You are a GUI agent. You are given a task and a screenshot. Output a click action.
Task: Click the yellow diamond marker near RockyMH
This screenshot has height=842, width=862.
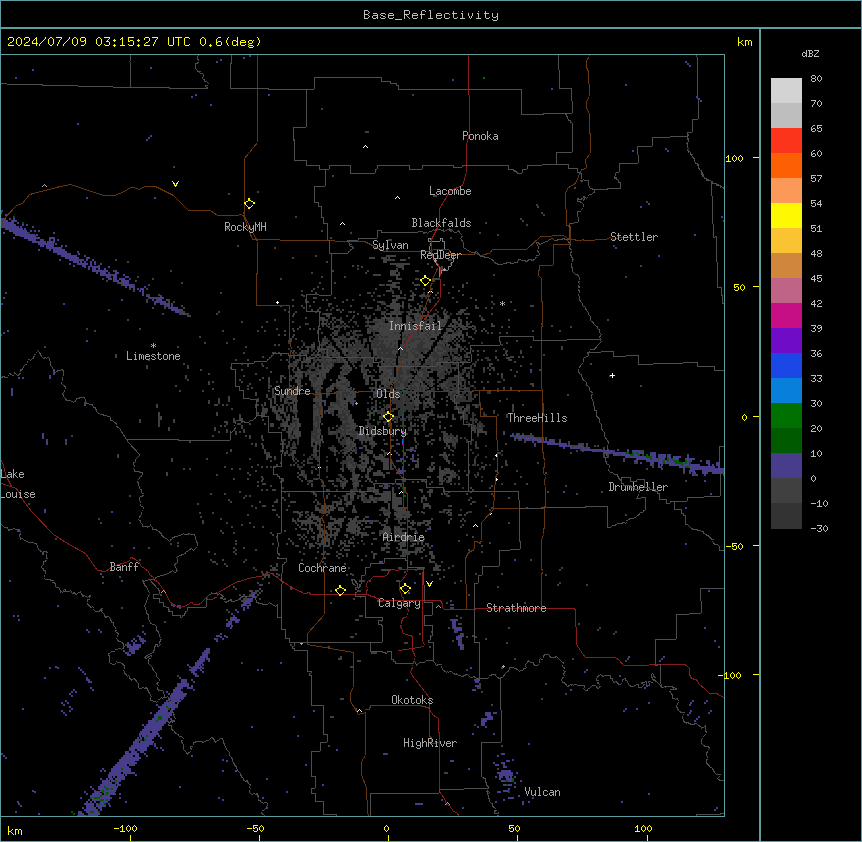coord(250,203)
